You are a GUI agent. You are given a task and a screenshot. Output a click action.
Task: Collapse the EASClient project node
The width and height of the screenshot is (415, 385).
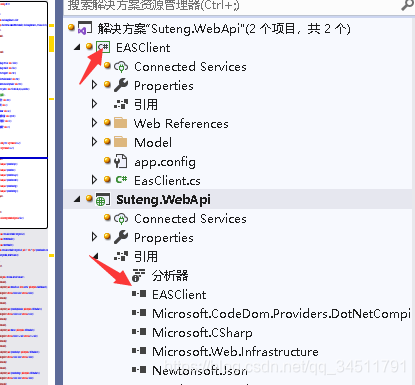tap(77, 48)
